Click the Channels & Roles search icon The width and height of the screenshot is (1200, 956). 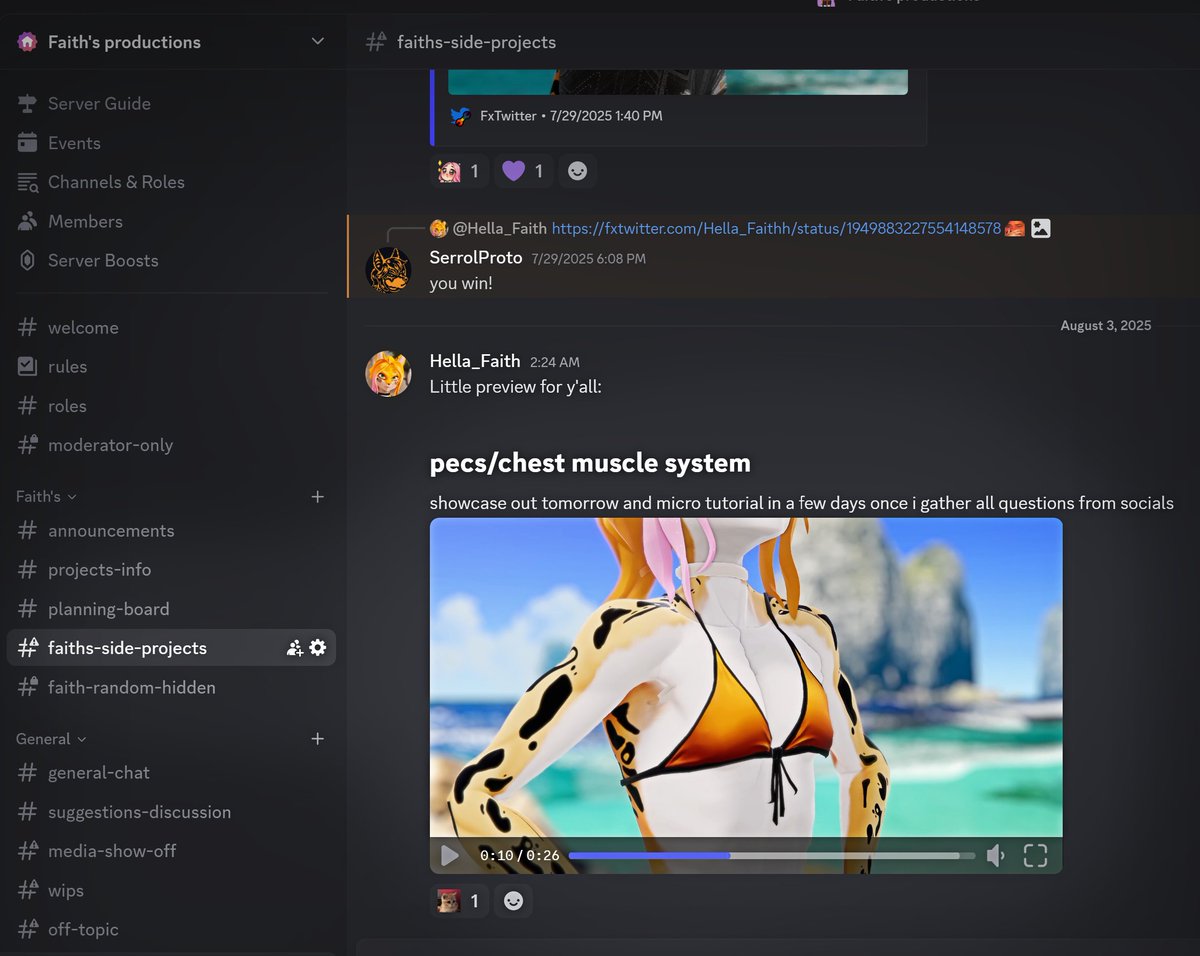tap(28, 182)
